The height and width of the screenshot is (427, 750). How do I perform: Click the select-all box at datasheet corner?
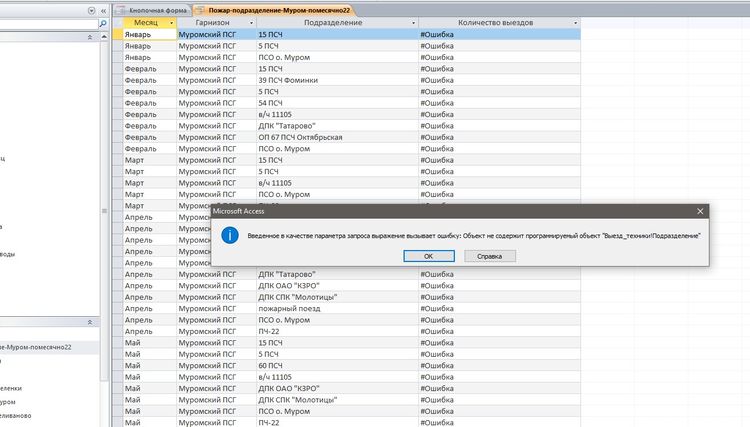tap(116, 22)
